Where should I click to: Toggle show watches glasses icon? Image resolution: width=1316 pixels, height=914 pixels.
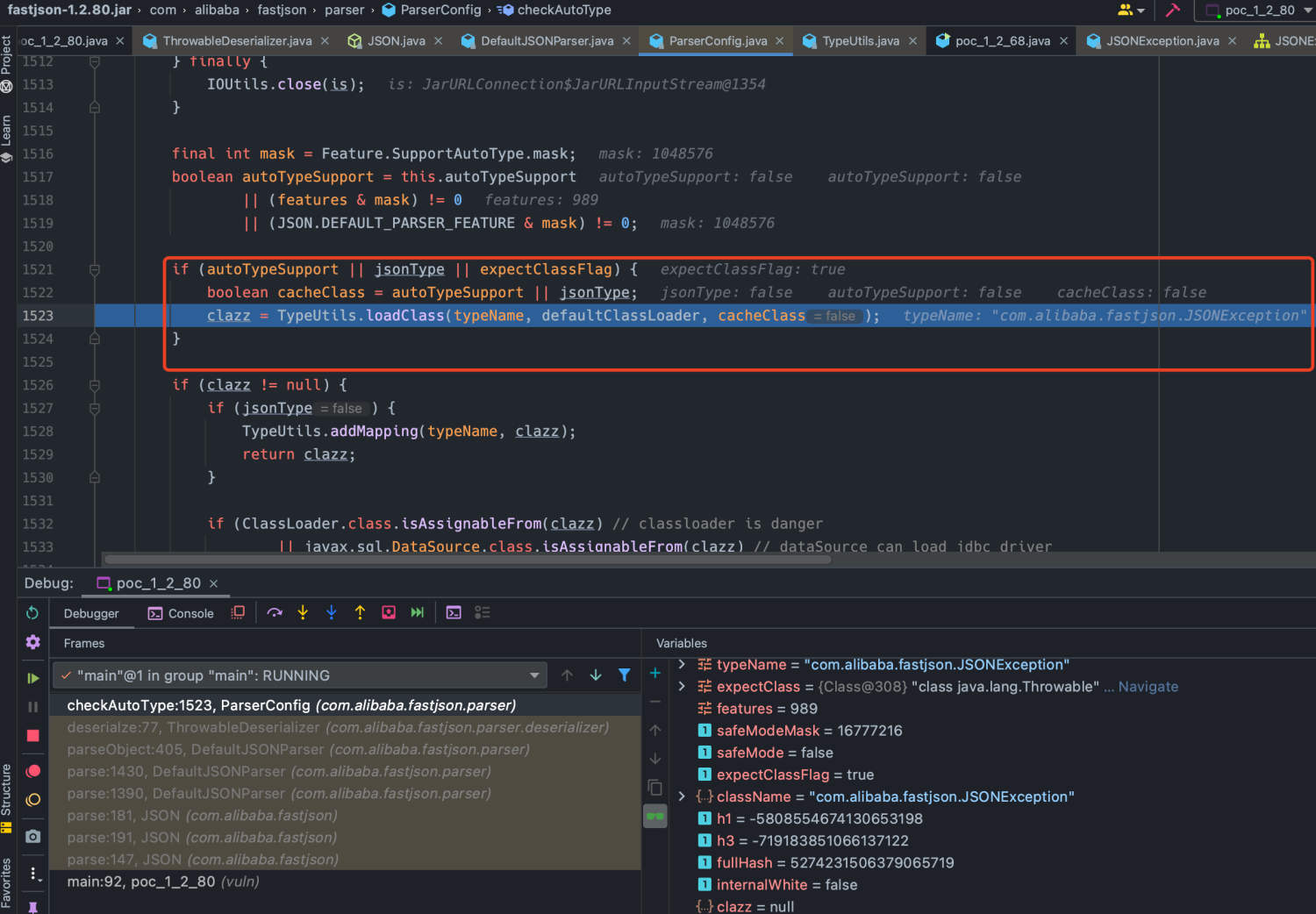point(655,817)
